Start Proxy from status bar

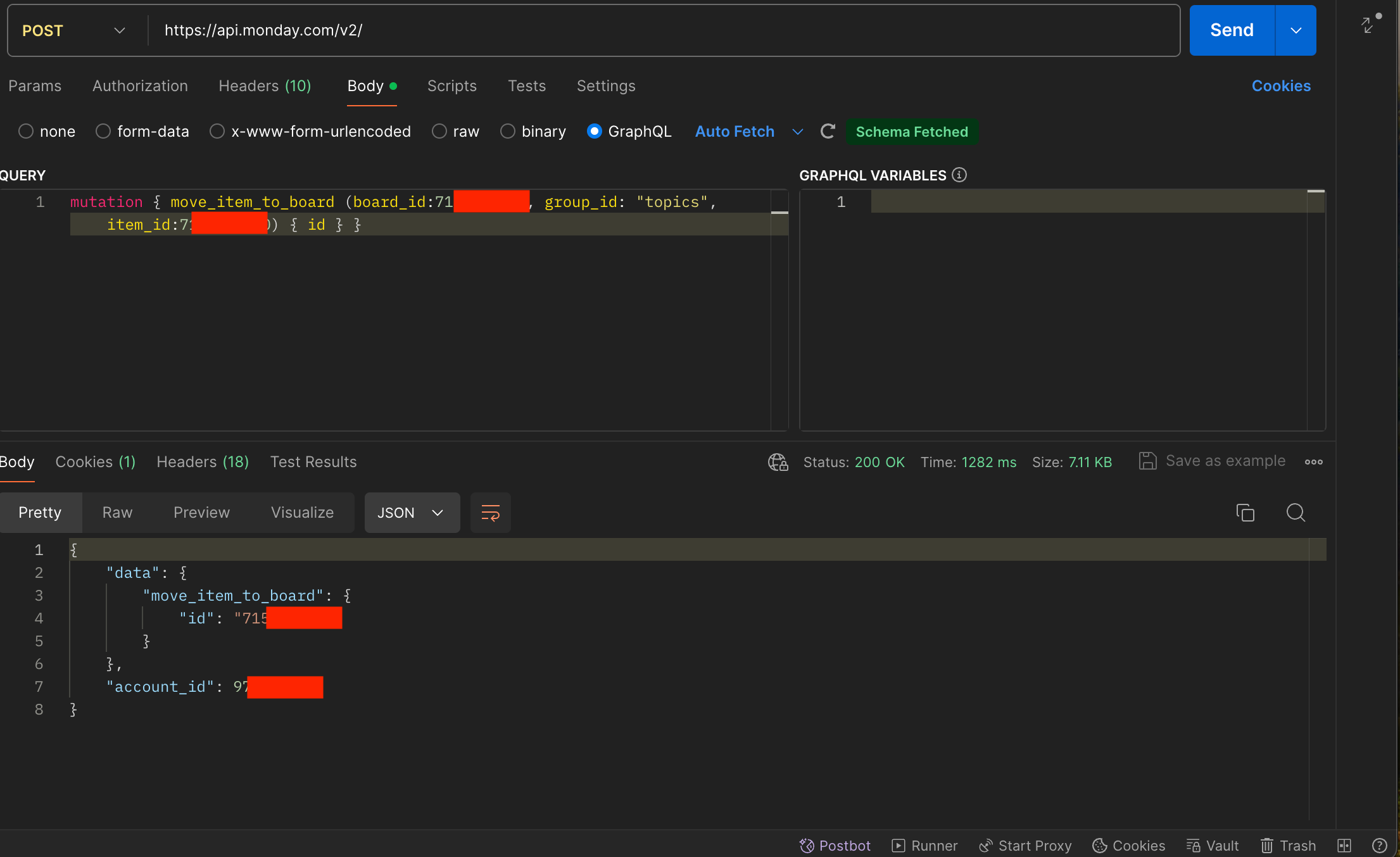[x=1025, y=846]
